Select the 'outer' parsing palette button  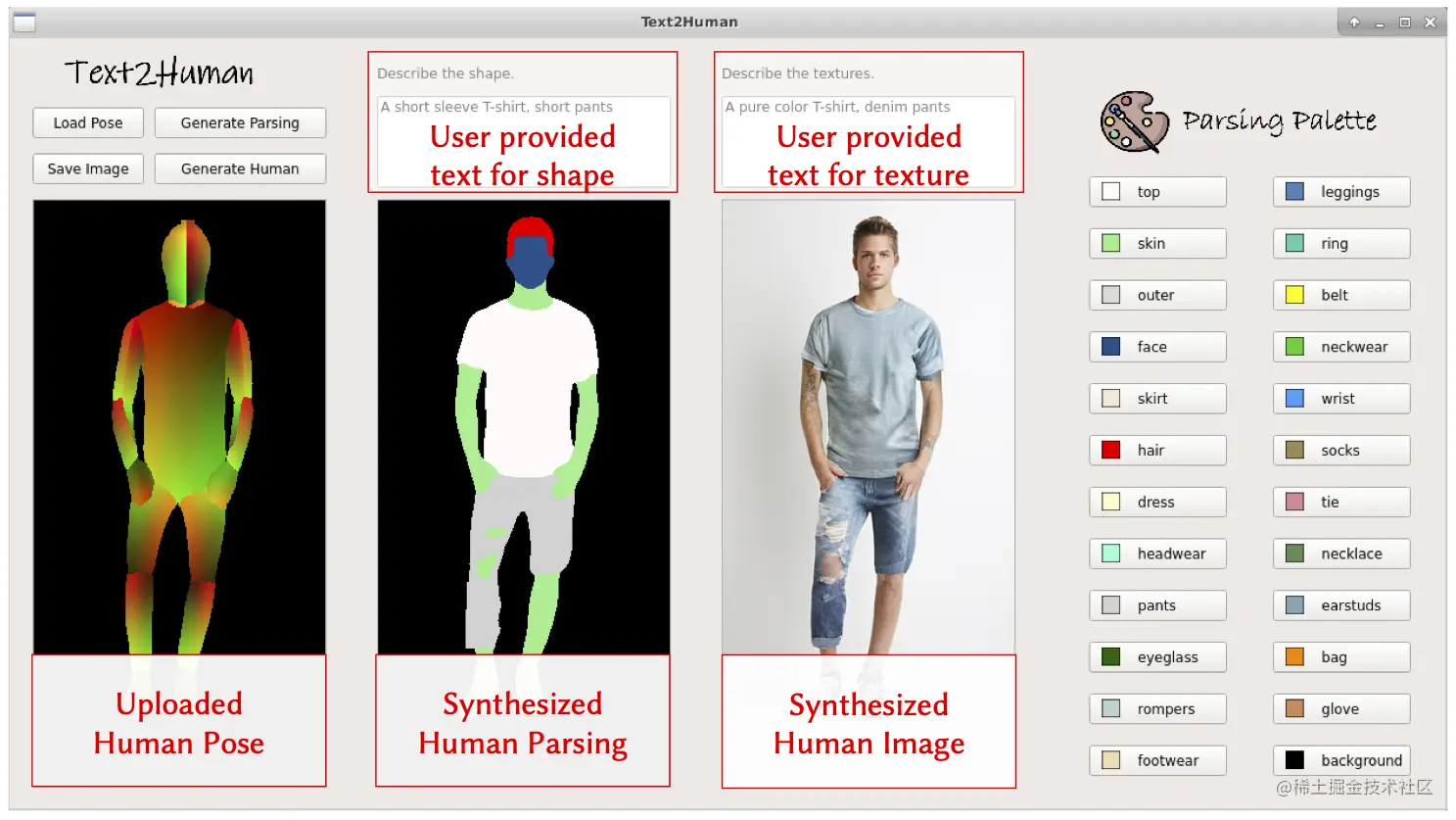(x=1157, y=295)
